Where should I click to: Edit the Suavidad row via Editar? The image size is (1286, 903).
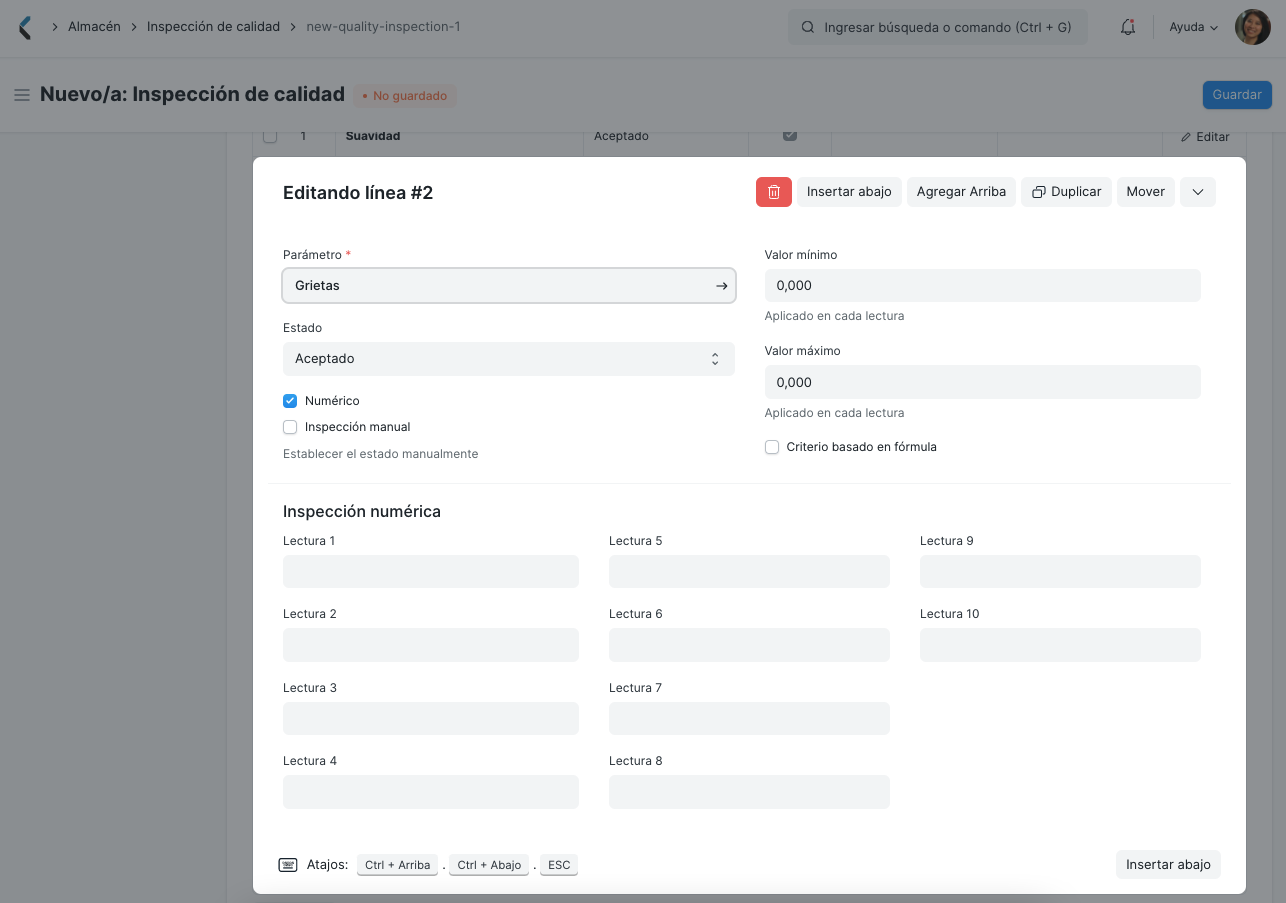(x=1205, y=137)
